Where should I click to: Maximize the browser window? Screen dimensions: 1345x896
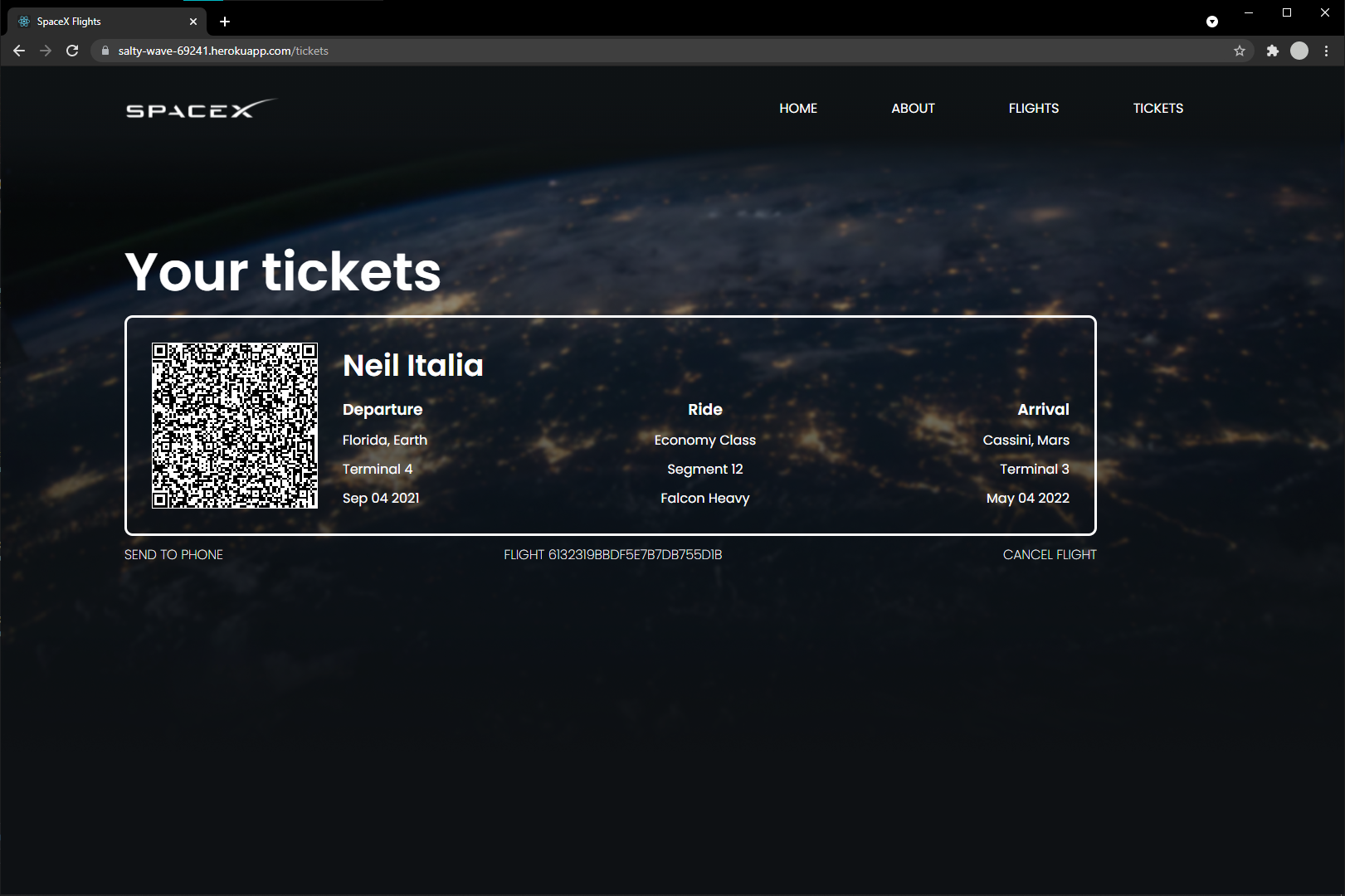[x=1287, y=12]
